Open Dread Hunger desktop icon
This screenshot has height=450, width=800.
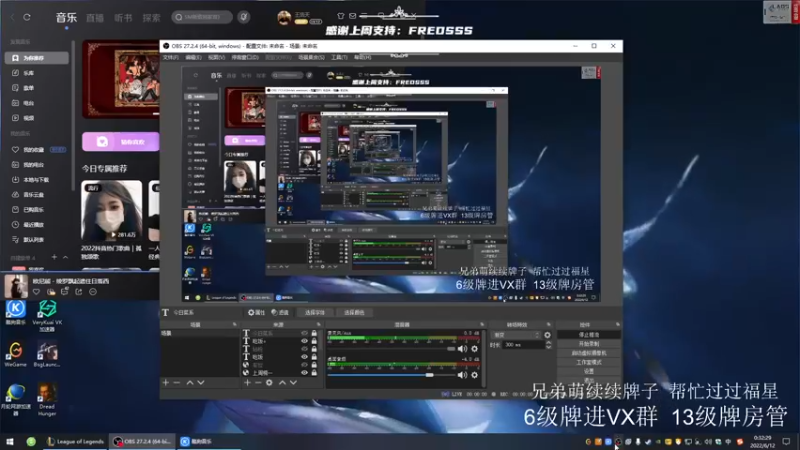(x=47, y=399)
